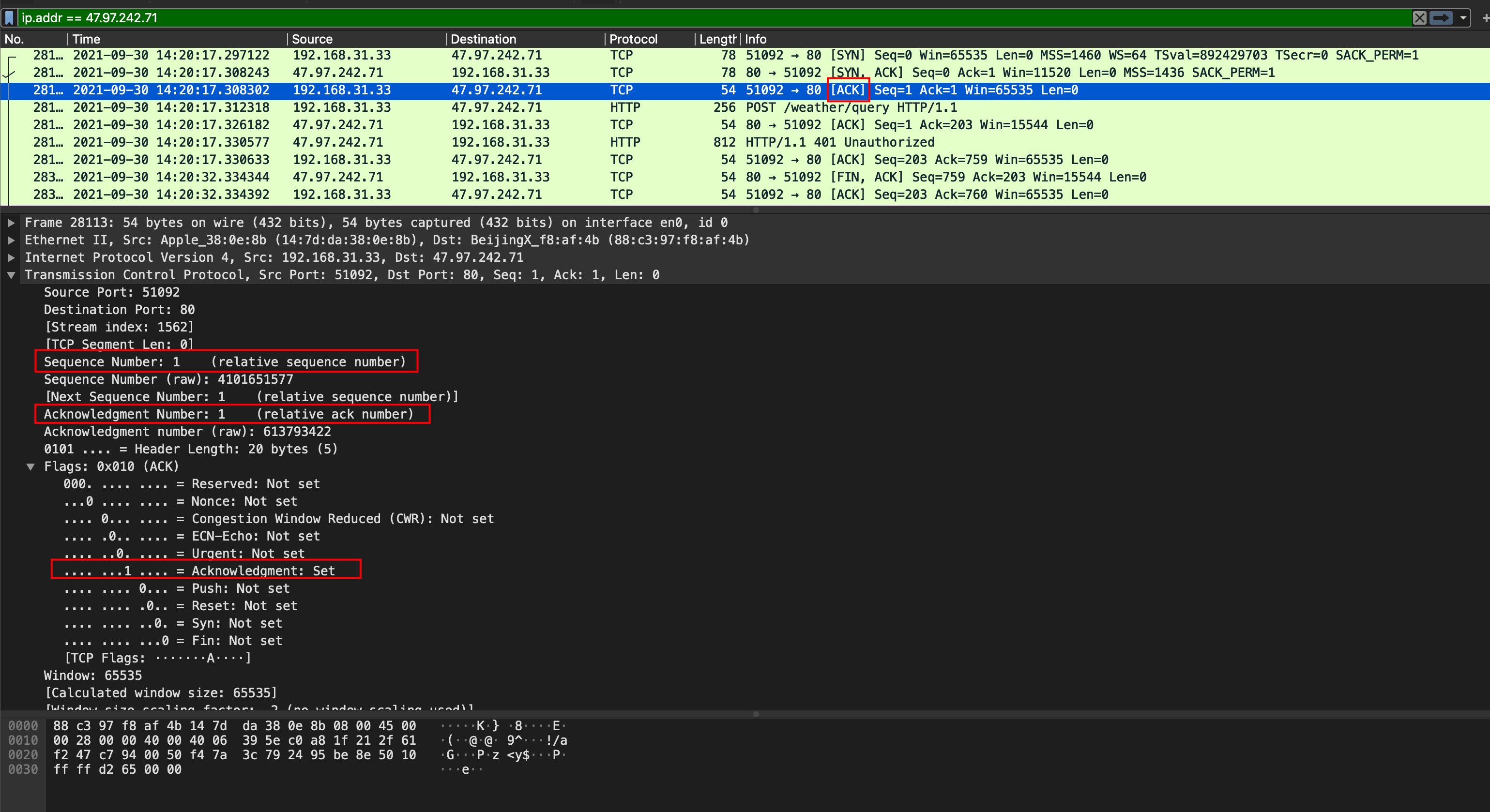1490x812 pixels.
Task: Select the Reset: Not set flag line
Action: click(181, 605)
